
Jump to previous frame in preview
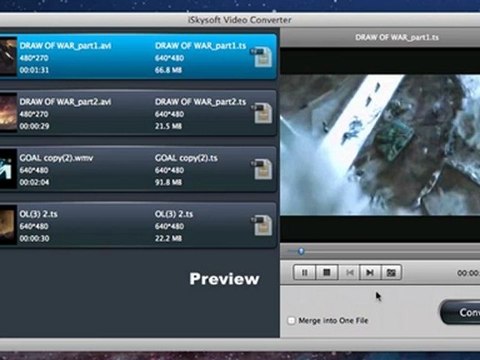click(349, 273)
